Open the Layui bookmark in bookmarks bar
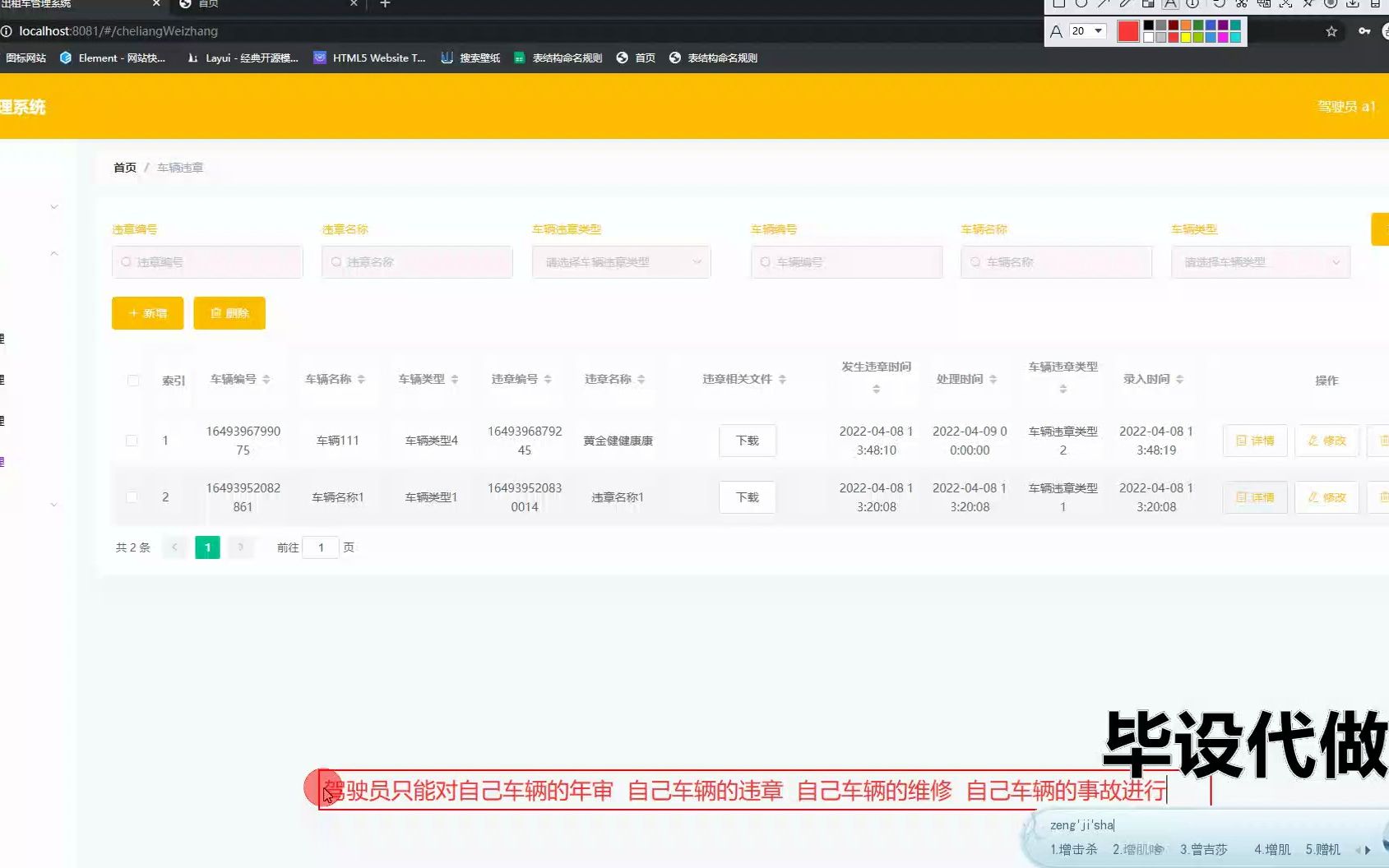1389x868 pixels. point(243,58)
